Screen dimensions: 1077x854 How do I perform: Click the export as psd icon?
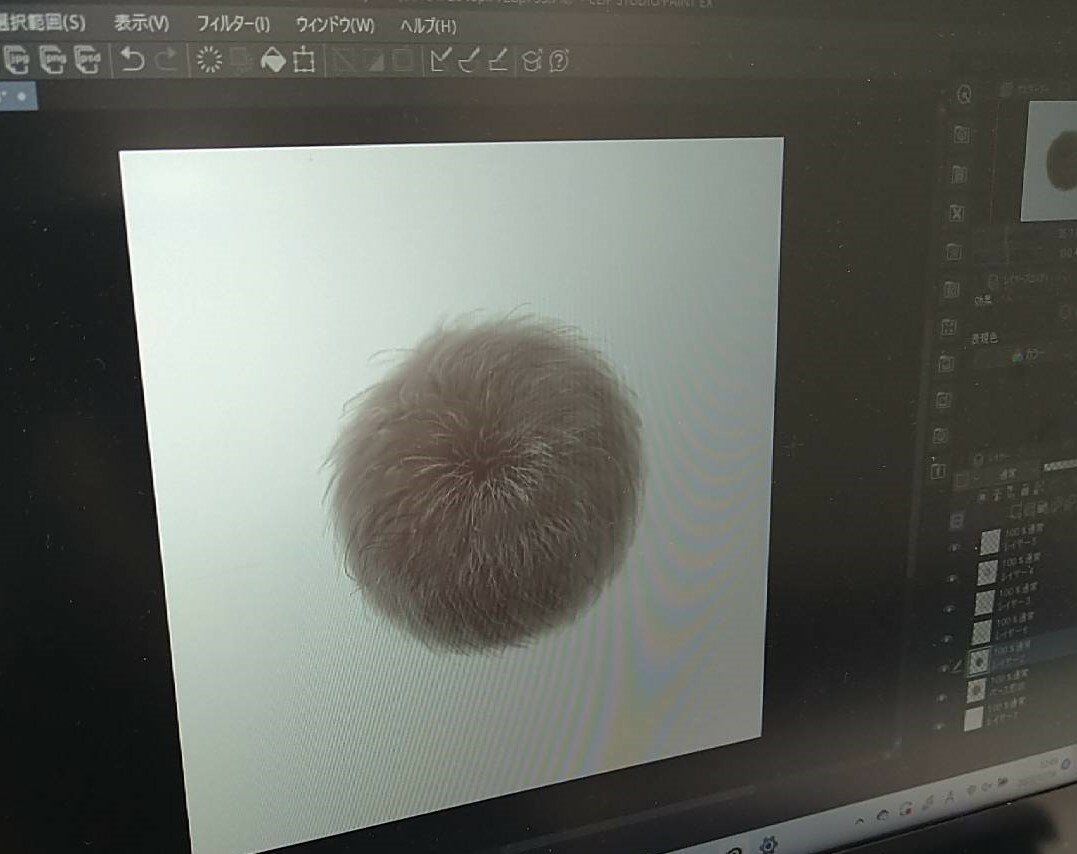click(87, 60)
